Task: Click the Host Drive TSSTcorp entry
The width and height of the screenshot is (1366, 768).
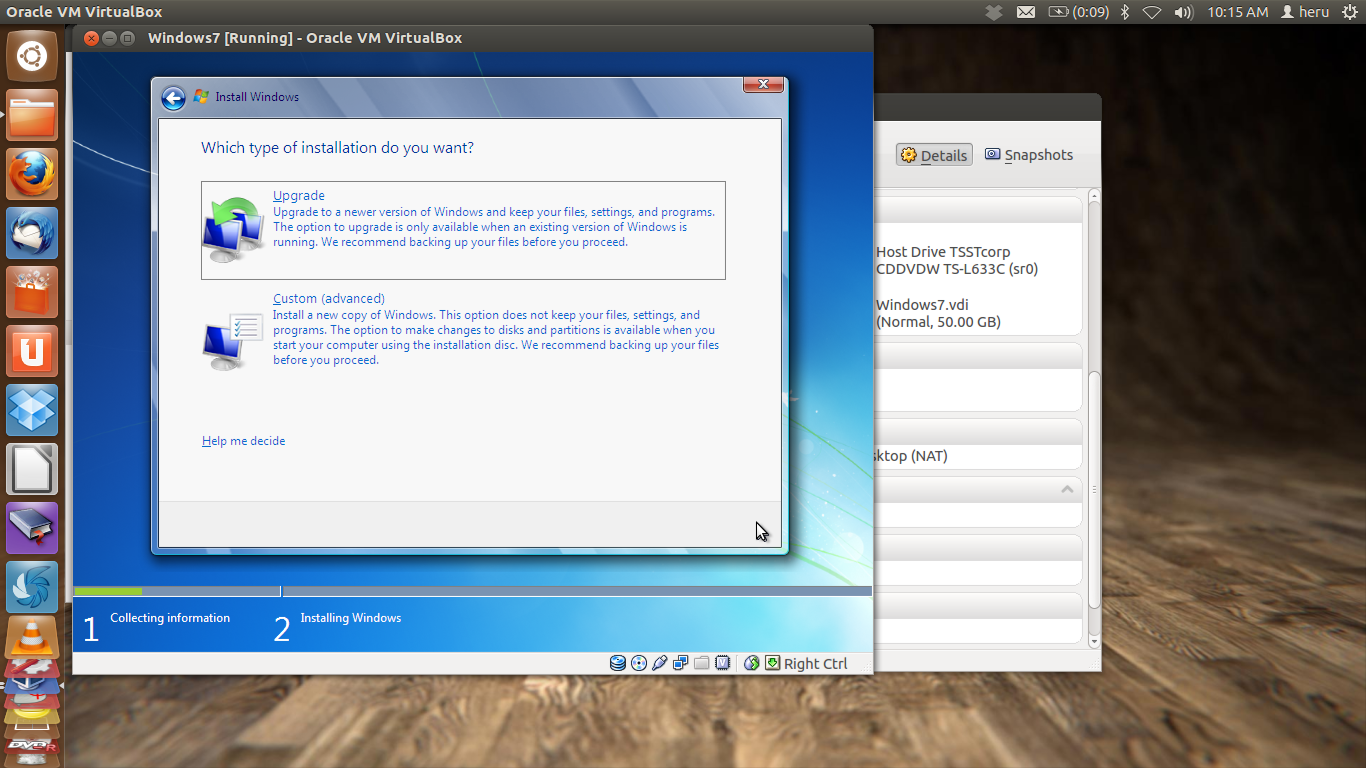Action: coord(957,260)
